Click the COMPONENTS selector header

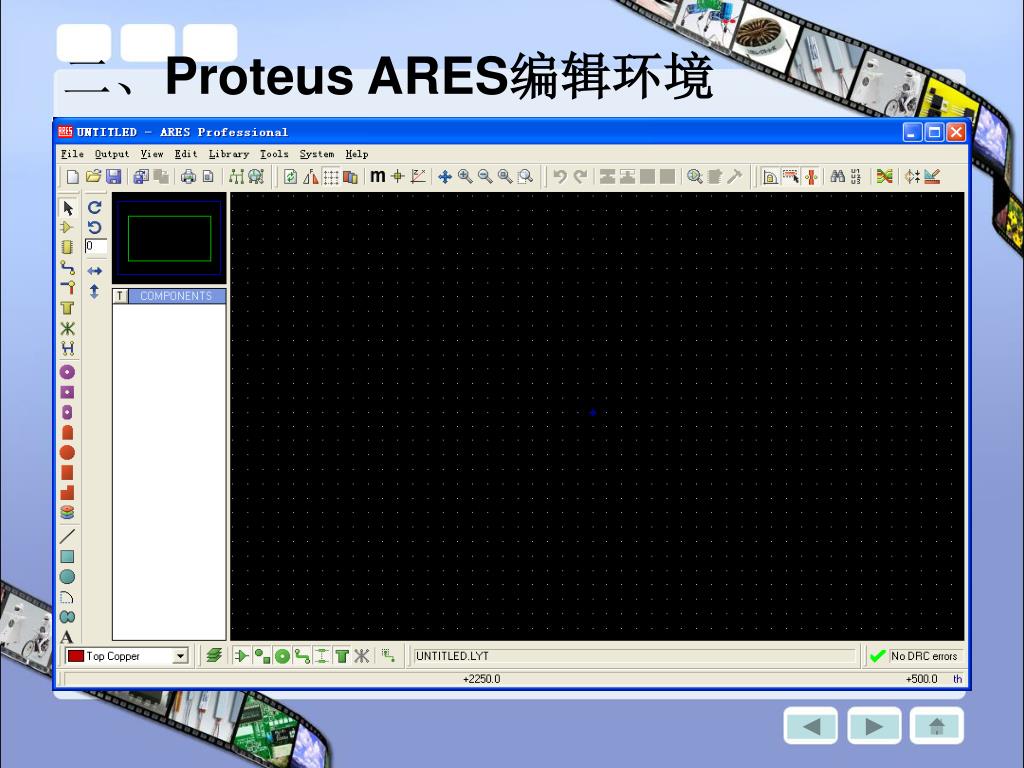tap(177, 296)
